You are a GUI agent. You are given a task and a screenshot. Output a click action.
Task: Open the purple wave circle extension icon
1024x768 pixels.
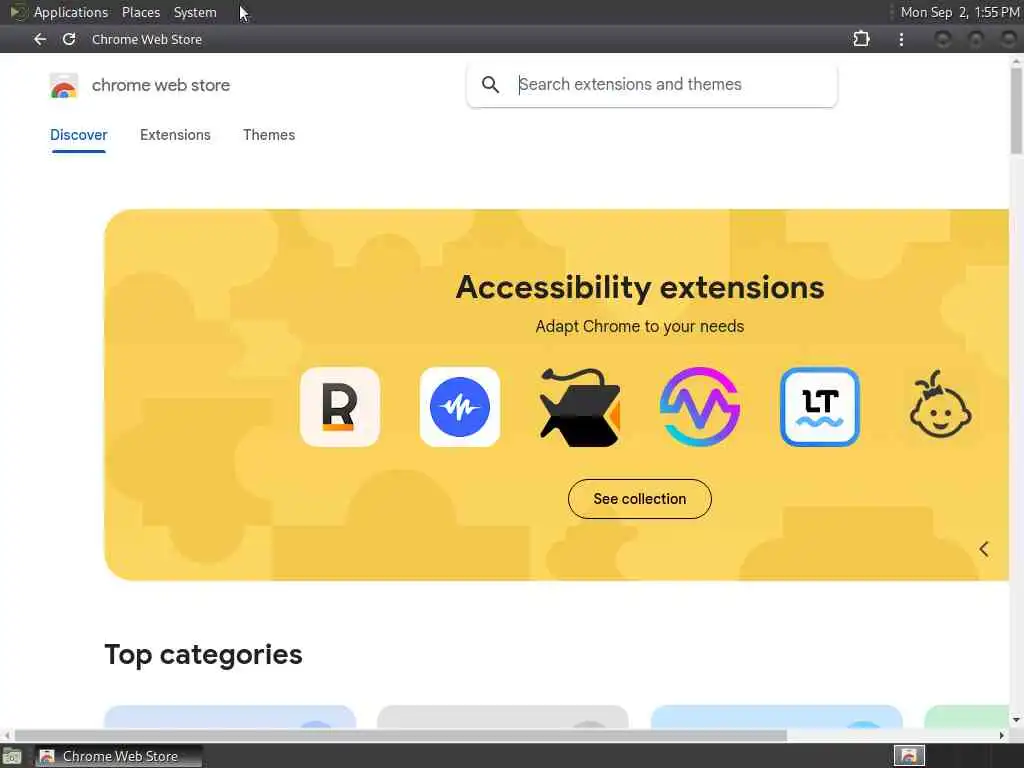tap(700, 407)
